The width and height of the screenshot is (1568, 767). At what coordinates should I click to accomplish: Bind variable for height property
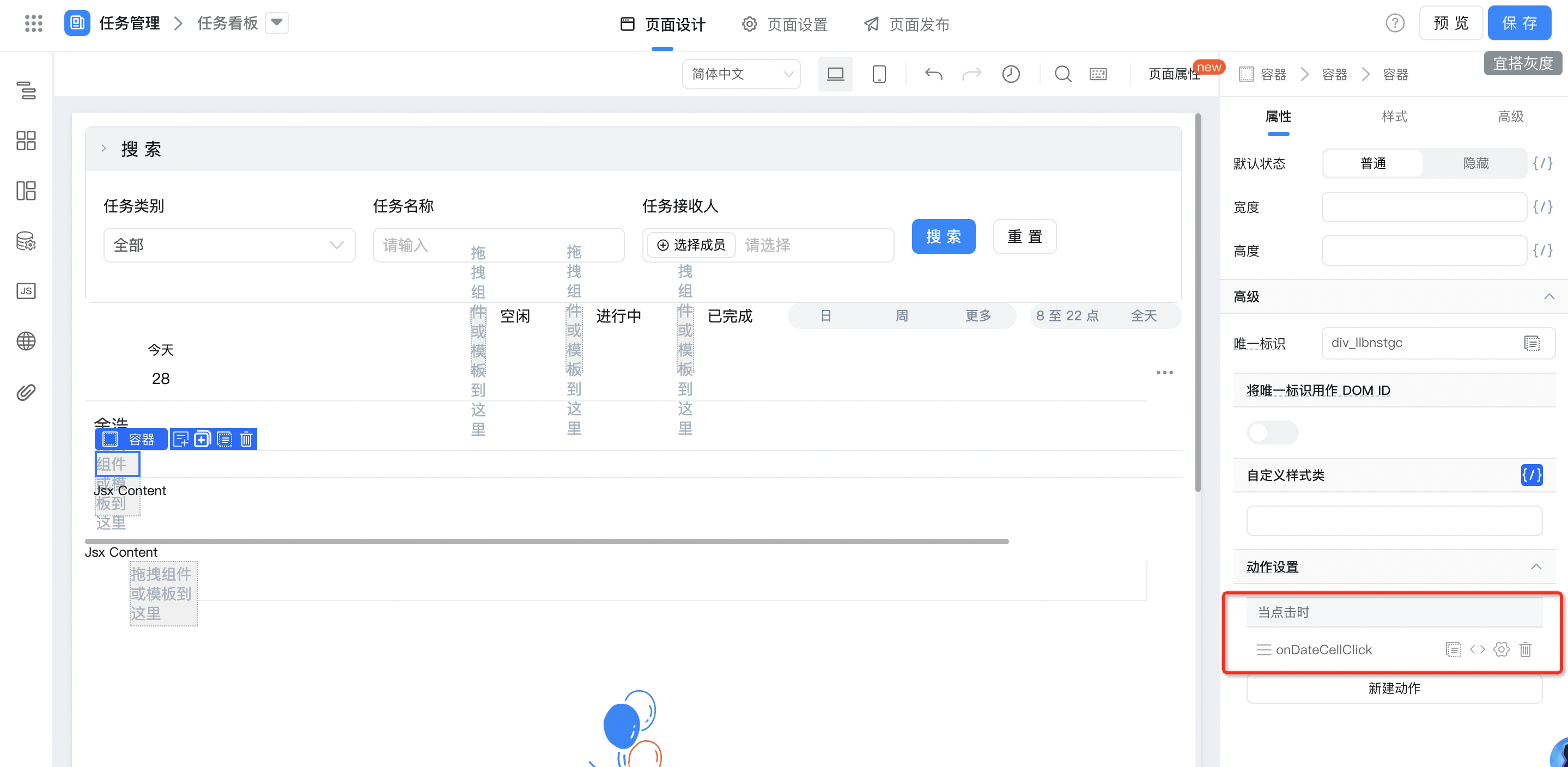click(x=1542, y=251)
